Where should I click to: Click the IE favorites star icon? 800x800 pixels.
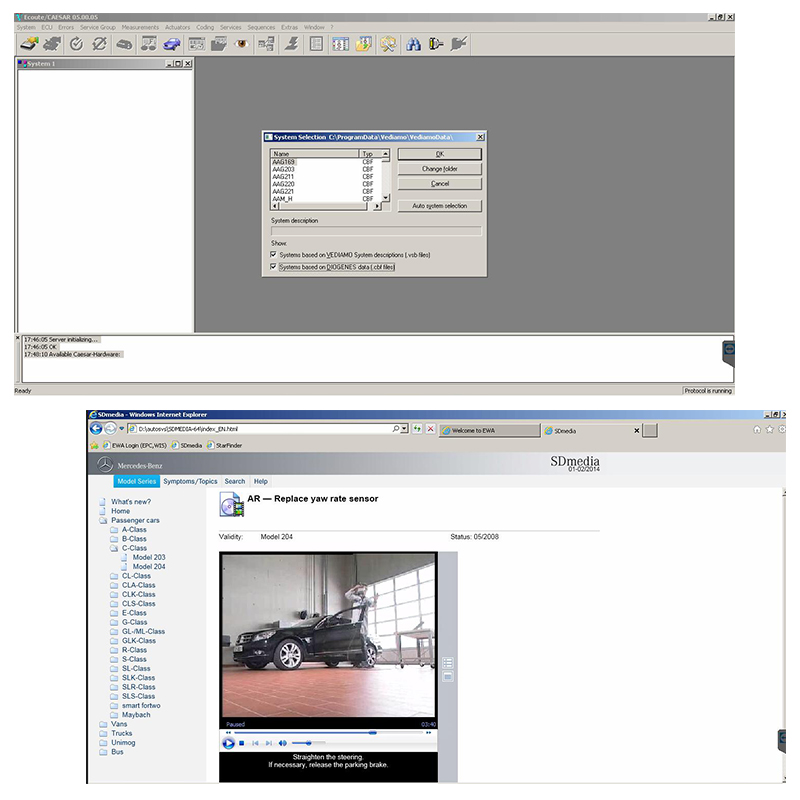(769, 430)
